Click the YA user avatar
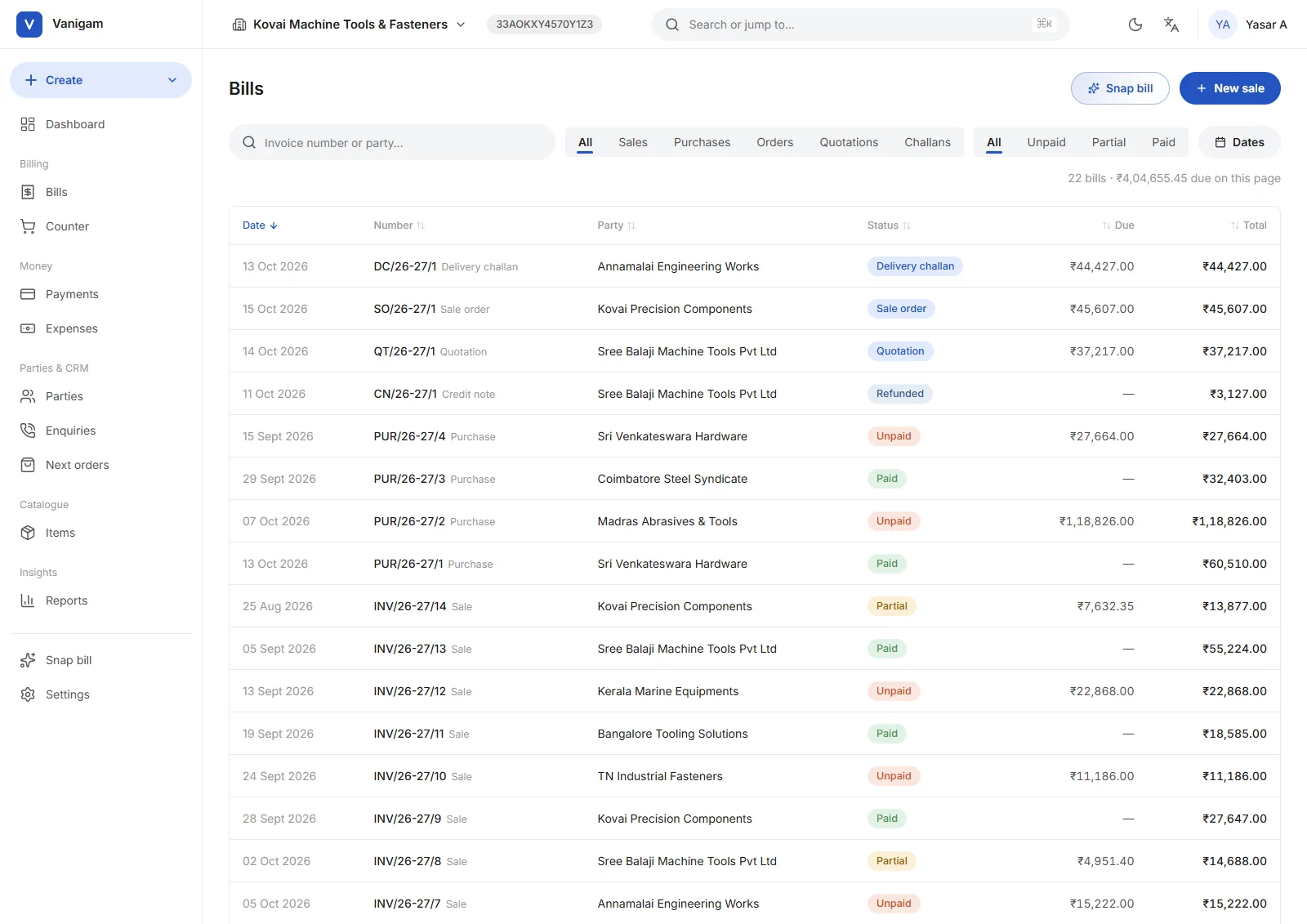 click(1223, 25)
